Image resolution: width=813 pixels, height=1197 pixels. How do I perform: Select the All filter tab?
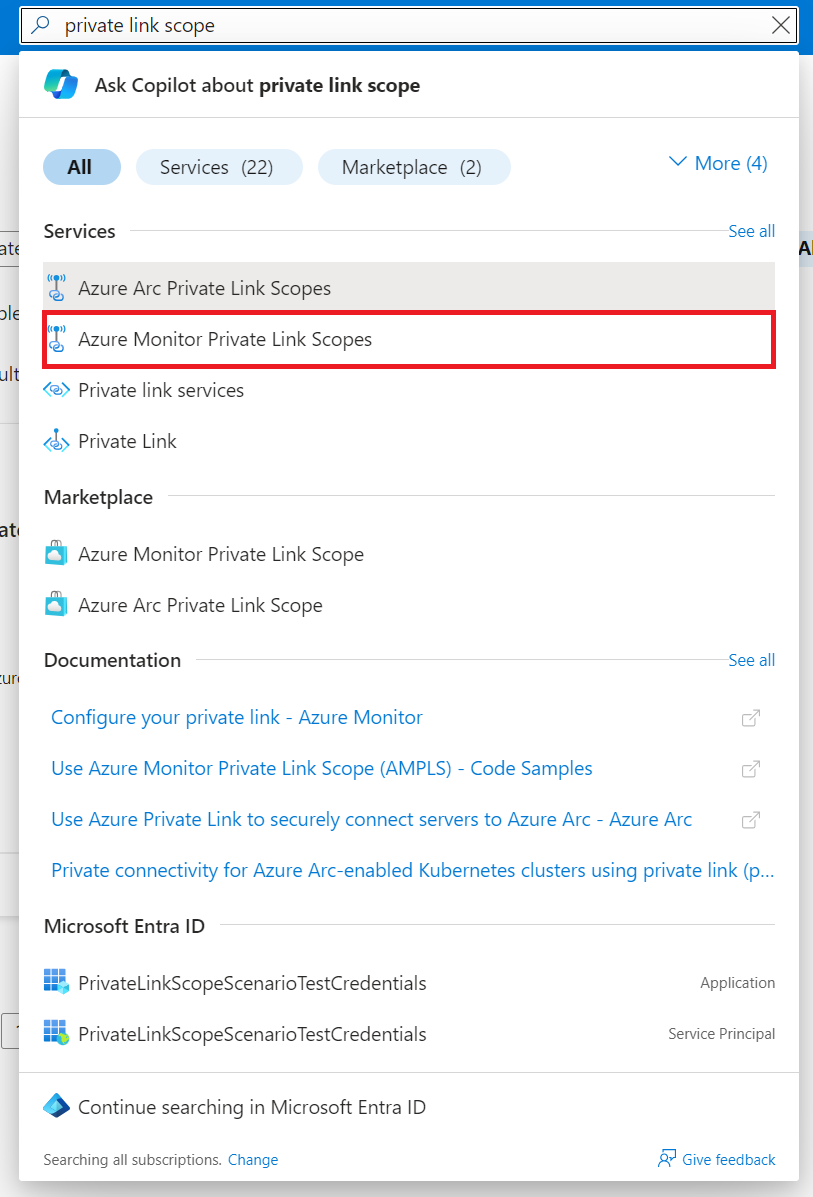(x=81, y=167)
